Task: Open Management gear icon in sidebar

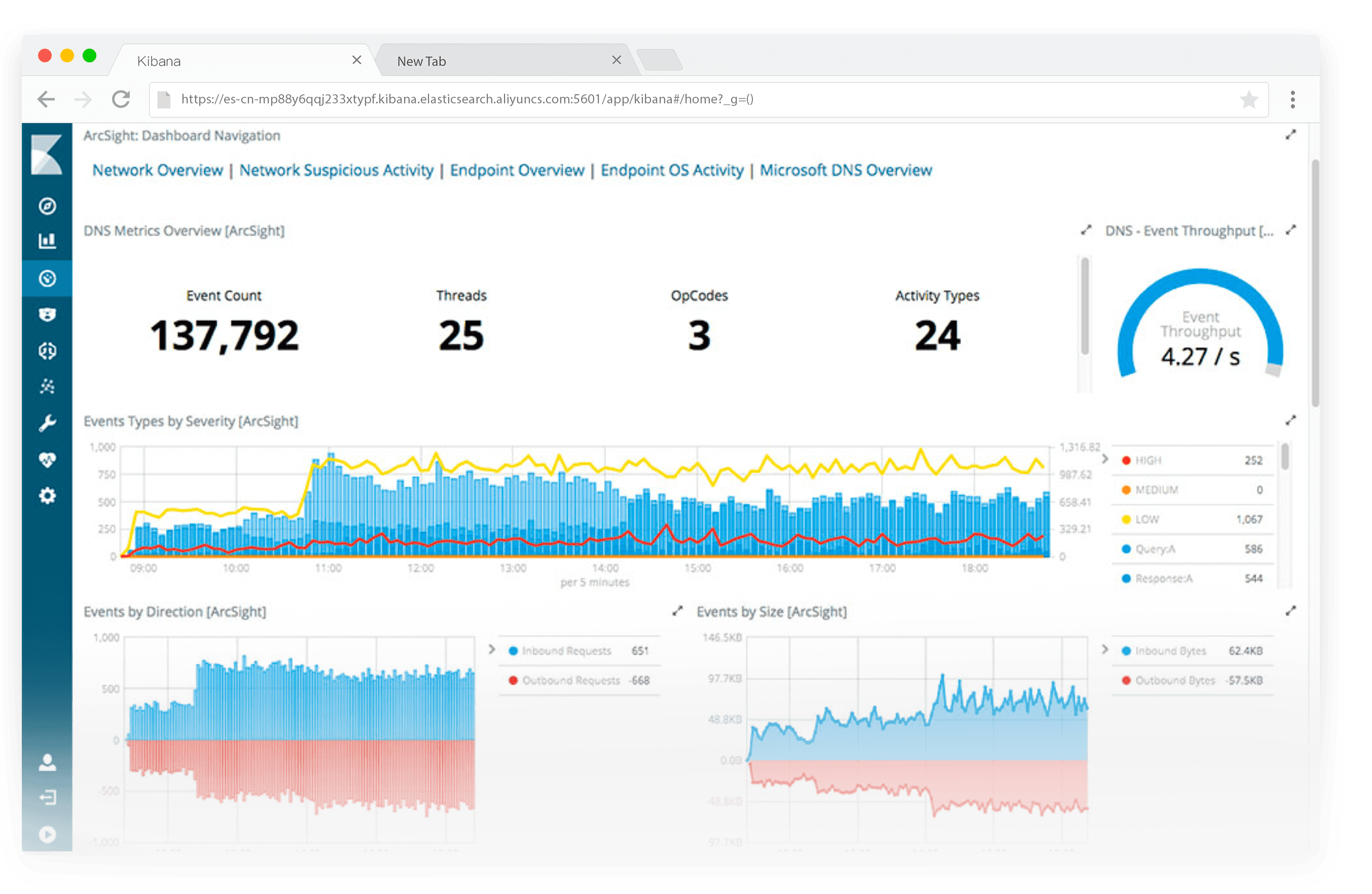Action: click(47, 496)
